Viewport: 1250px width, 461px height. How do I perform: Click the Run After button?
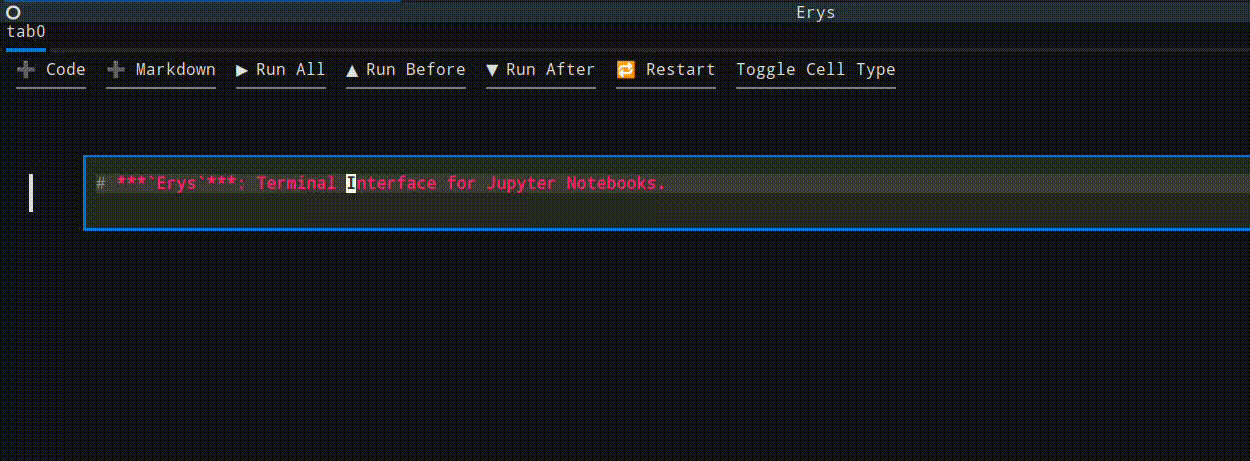[x=541, y=70]
